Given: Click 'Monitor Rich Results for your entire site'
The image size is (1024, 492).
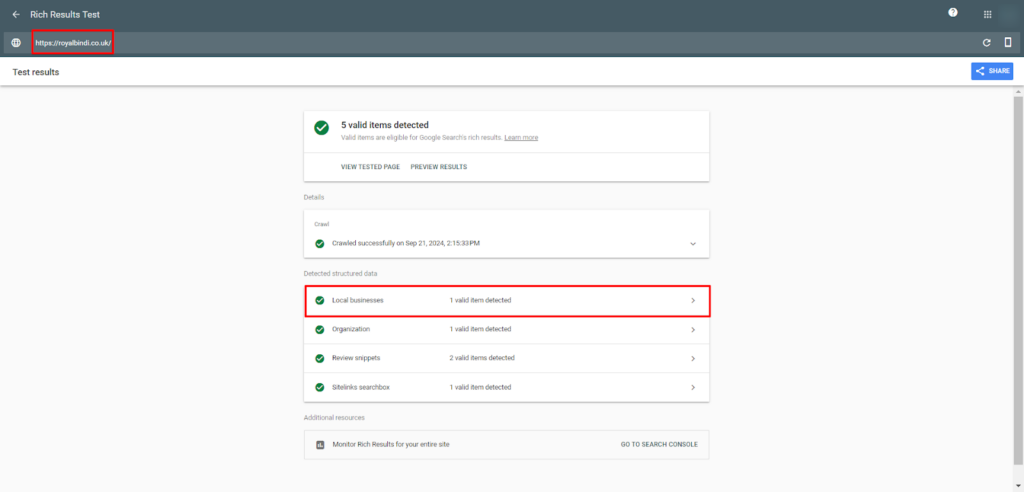Looking at the screenshot, I should [391, 444].
